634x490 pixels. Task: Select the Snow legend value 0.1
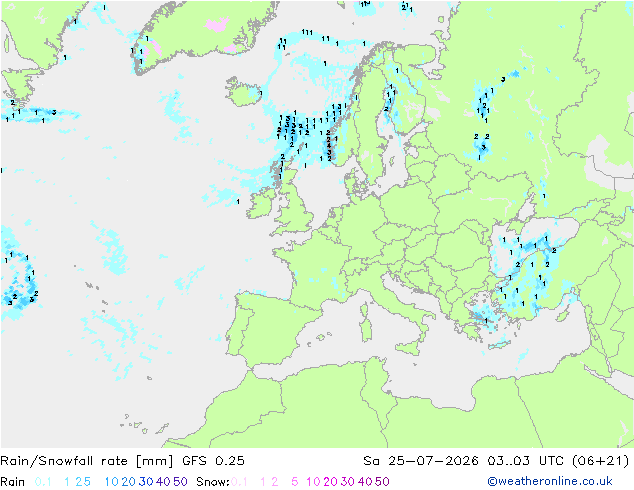(239, 482)
